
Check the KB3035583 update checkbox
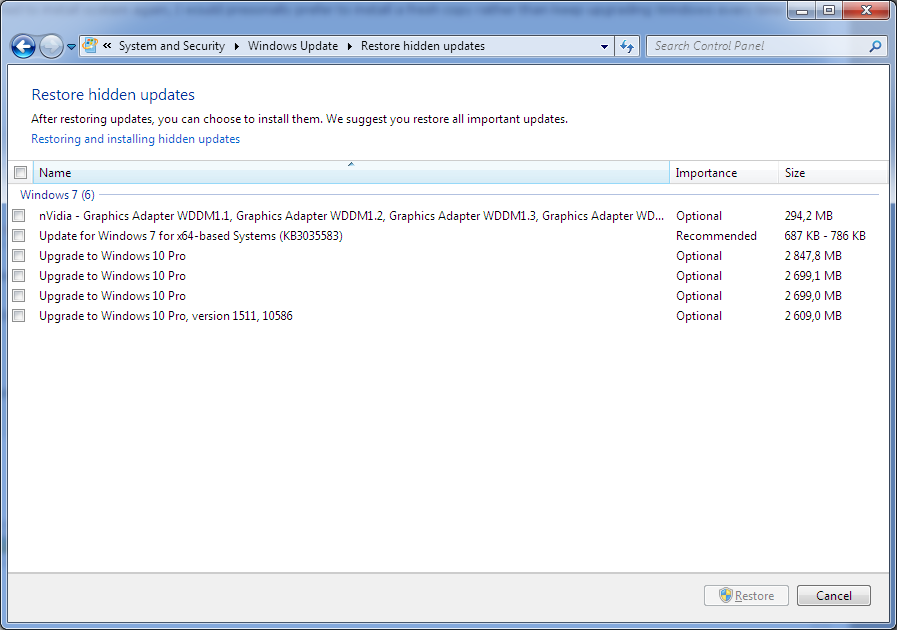tap(19, 236)
